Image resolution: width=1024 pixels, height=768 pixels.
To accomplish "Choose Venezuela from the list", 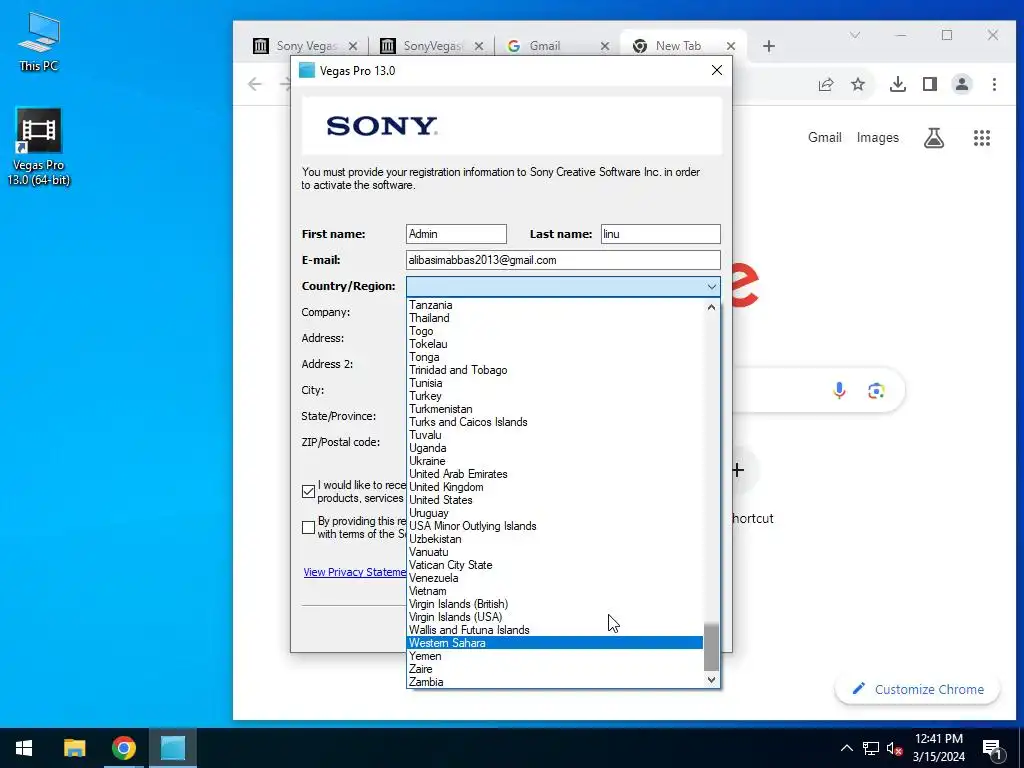I will [555, 578].
